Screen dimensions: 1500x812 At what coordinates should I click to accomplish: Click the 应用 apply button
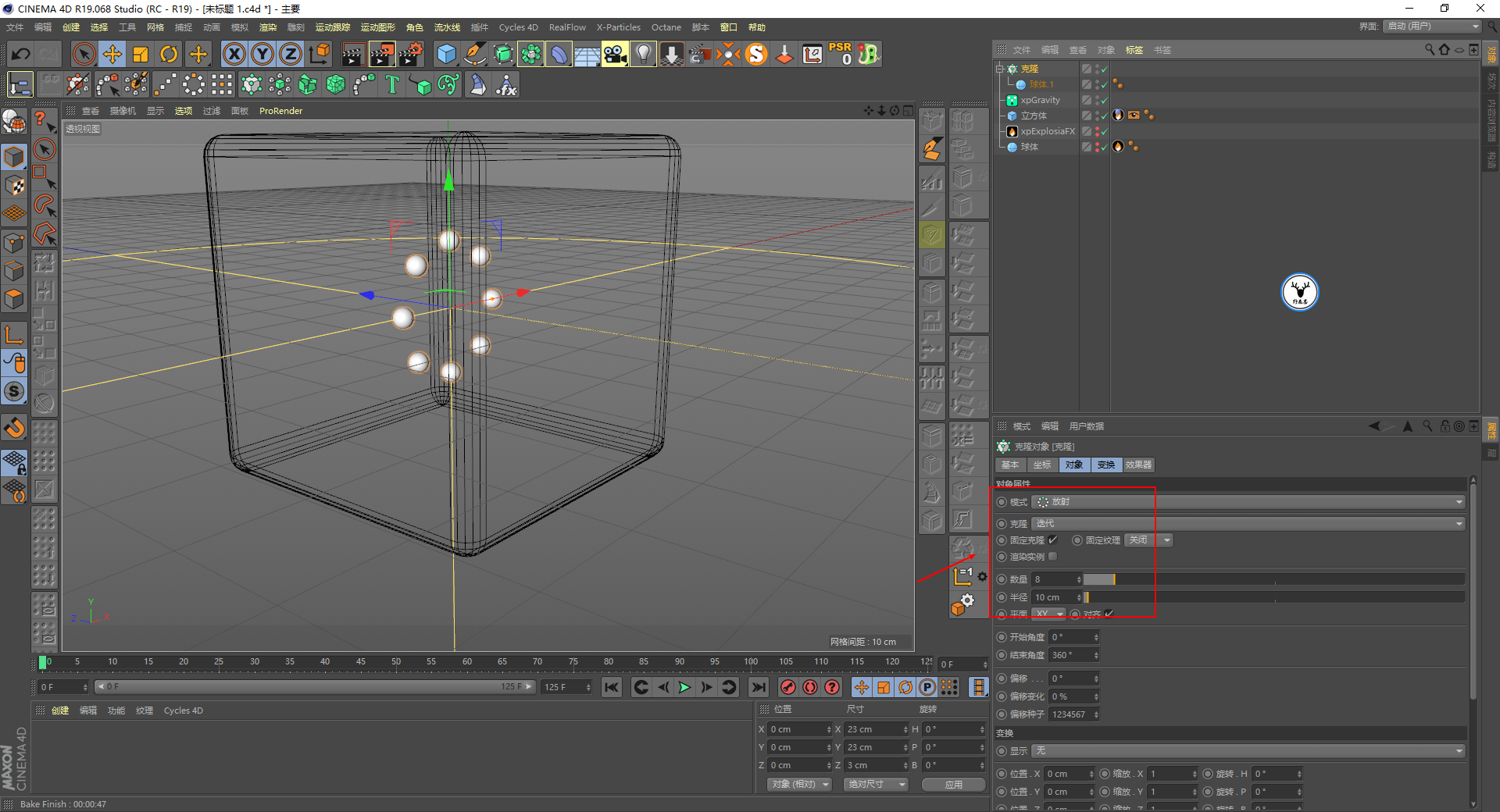pyautogui.click(x=953, y=784)
